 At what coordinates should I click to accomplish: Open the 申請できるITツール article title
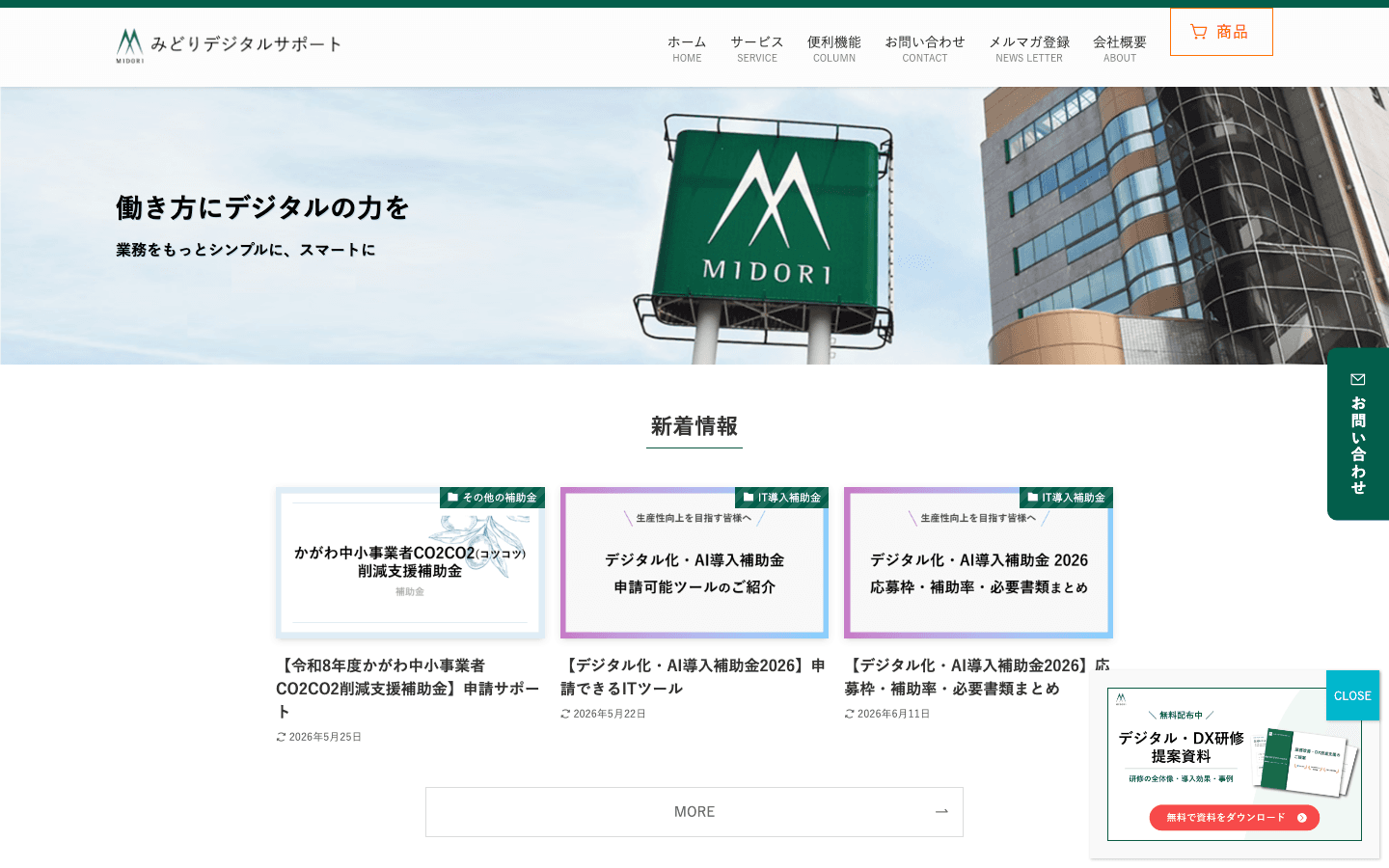[x=693, y=677]
